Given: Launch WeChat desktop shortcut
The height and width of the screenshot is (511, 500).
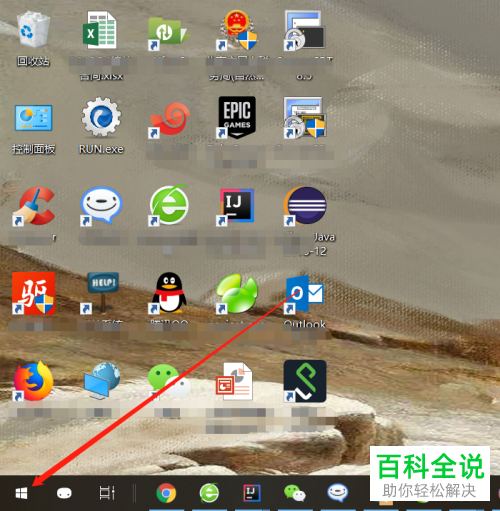Looking at the screenshot, I should [169, 381].
